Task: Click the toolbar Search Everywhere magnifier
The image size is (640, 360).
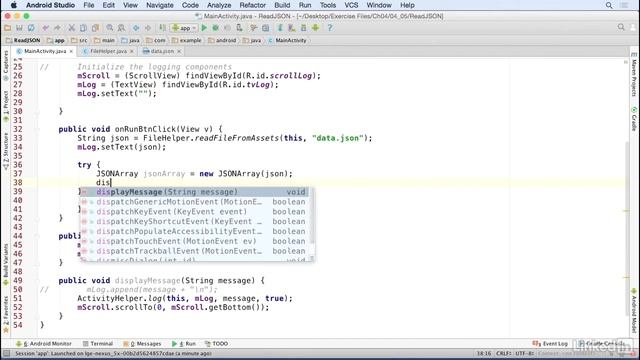Action: pos(621,27)
